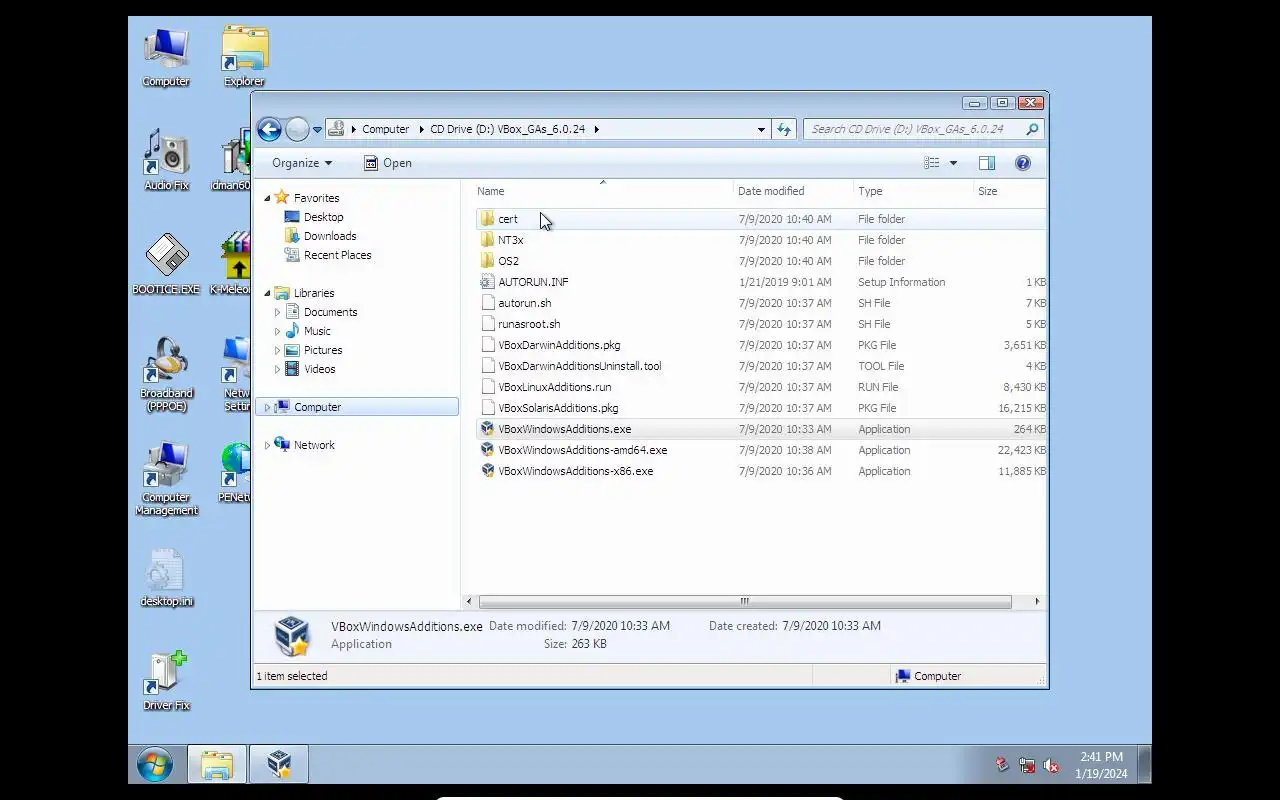Open File Explorer from the taskbar
Screen dimensions: 1280x800
[x=216, y=765]
